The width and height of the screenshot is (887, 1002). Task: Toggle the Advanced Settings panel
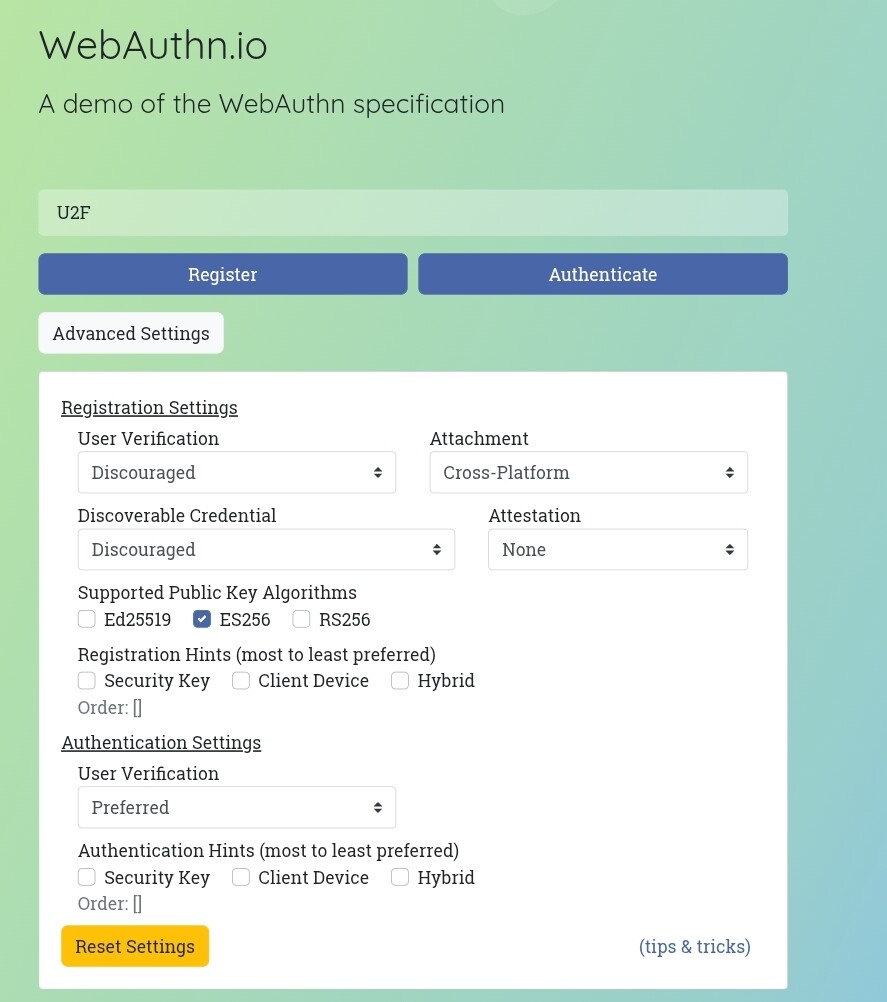point(131,333)
